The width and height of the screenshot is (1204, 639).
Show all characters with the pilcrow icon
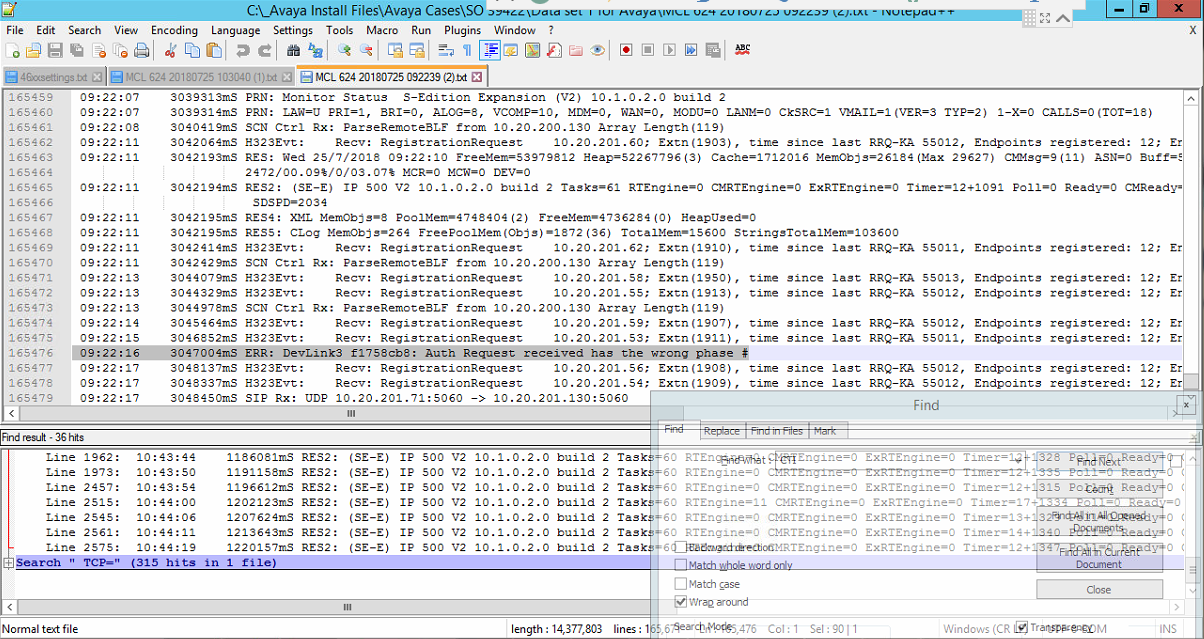467,50
